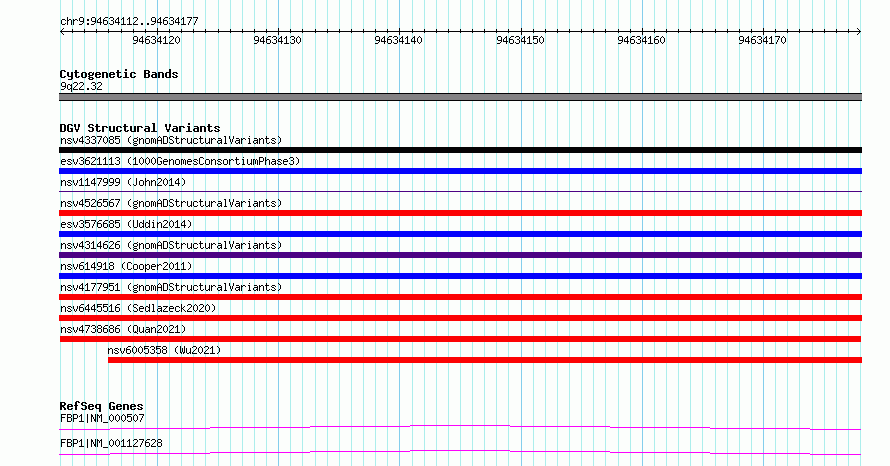Screen dimensions: 890x466
Task: Open variant nsv6005358 (Wu2021) label
Action: [x=164, y=350]
